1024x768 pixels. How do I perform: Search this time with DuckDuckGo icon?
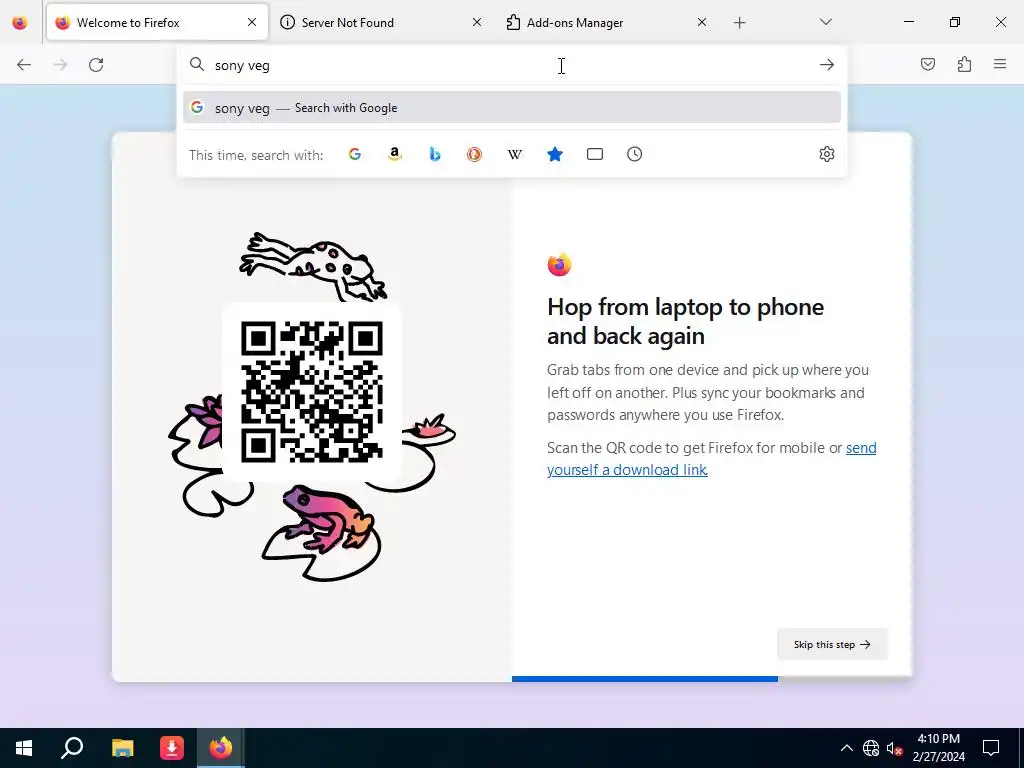click(x=475, y=154)
